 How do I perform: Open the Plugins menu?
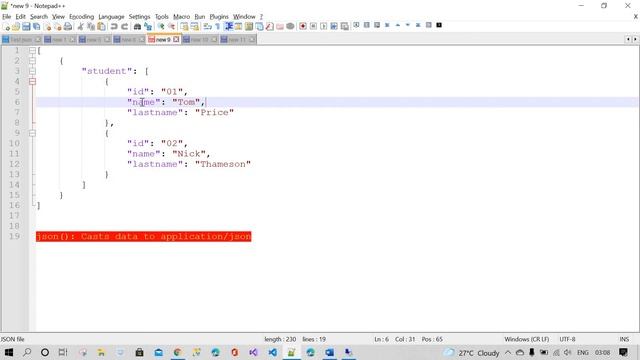coord(219,17)
